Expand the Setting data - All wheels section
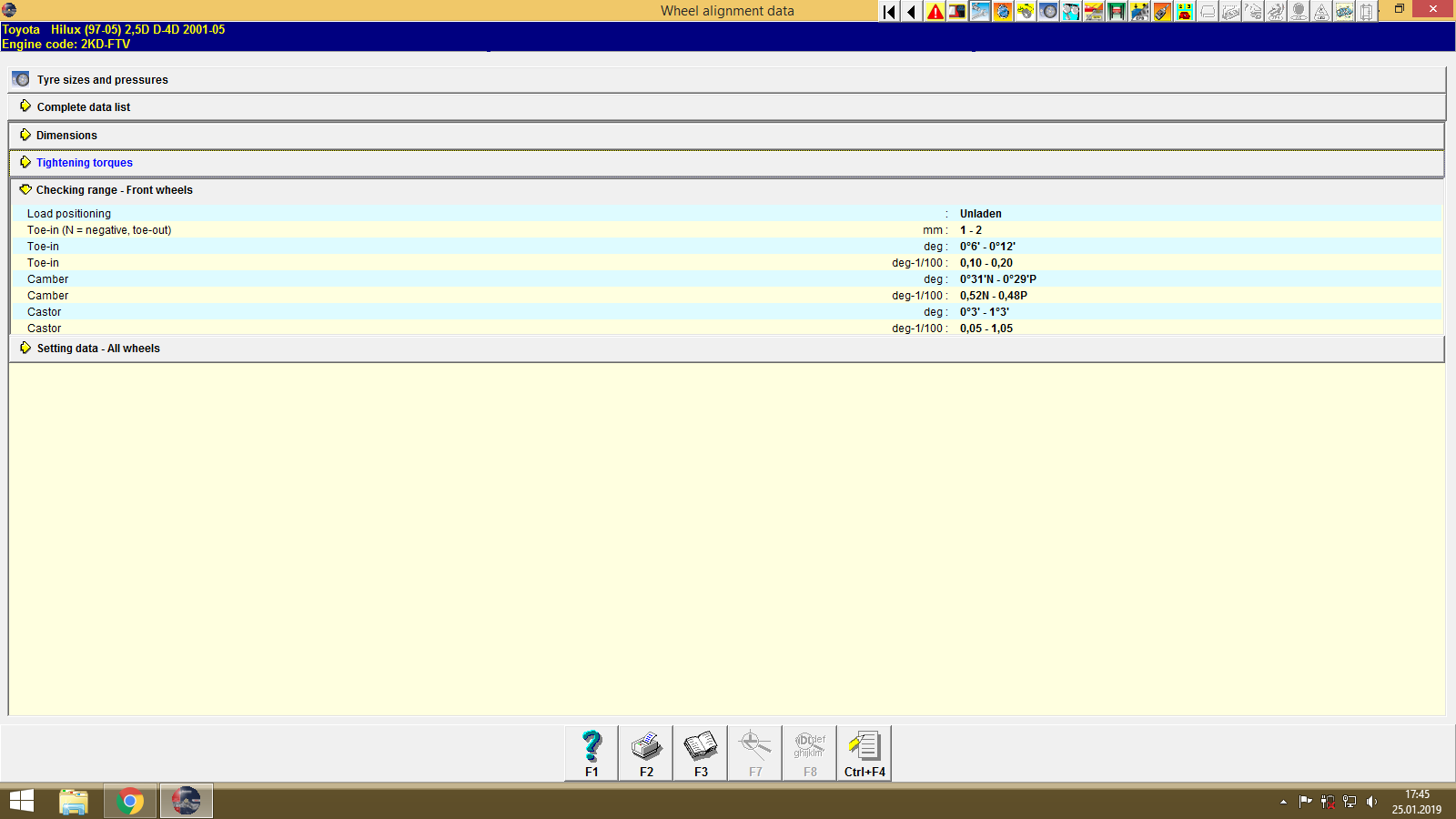Screen dimensions: 1456x819 pyautogui.click(x=100, y=348)
